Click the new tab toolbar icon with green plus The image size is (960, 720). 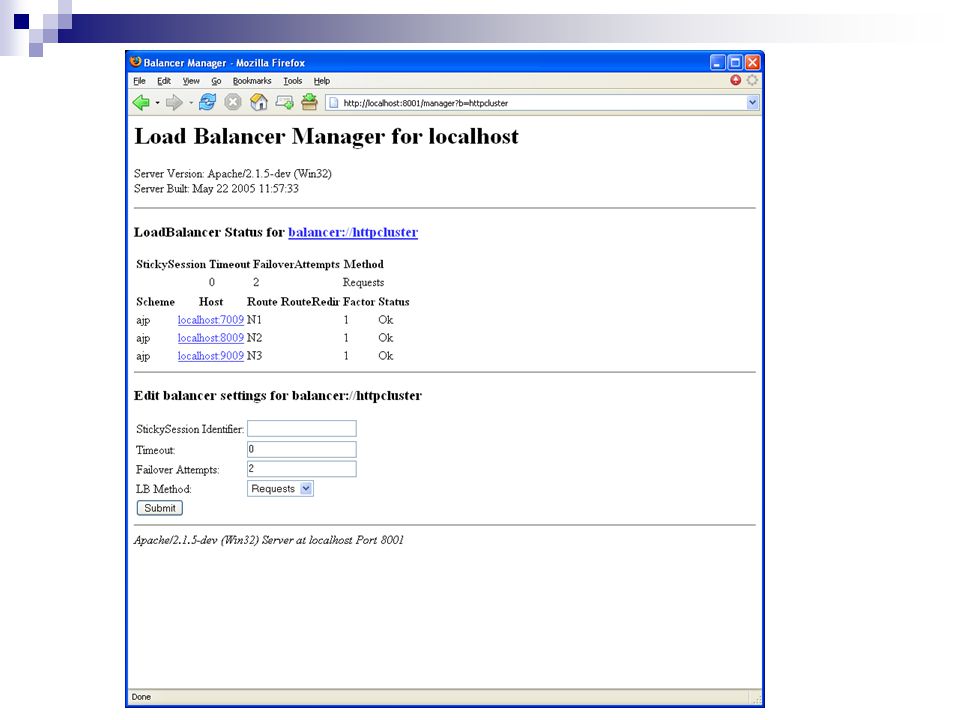tap(284, 102)
